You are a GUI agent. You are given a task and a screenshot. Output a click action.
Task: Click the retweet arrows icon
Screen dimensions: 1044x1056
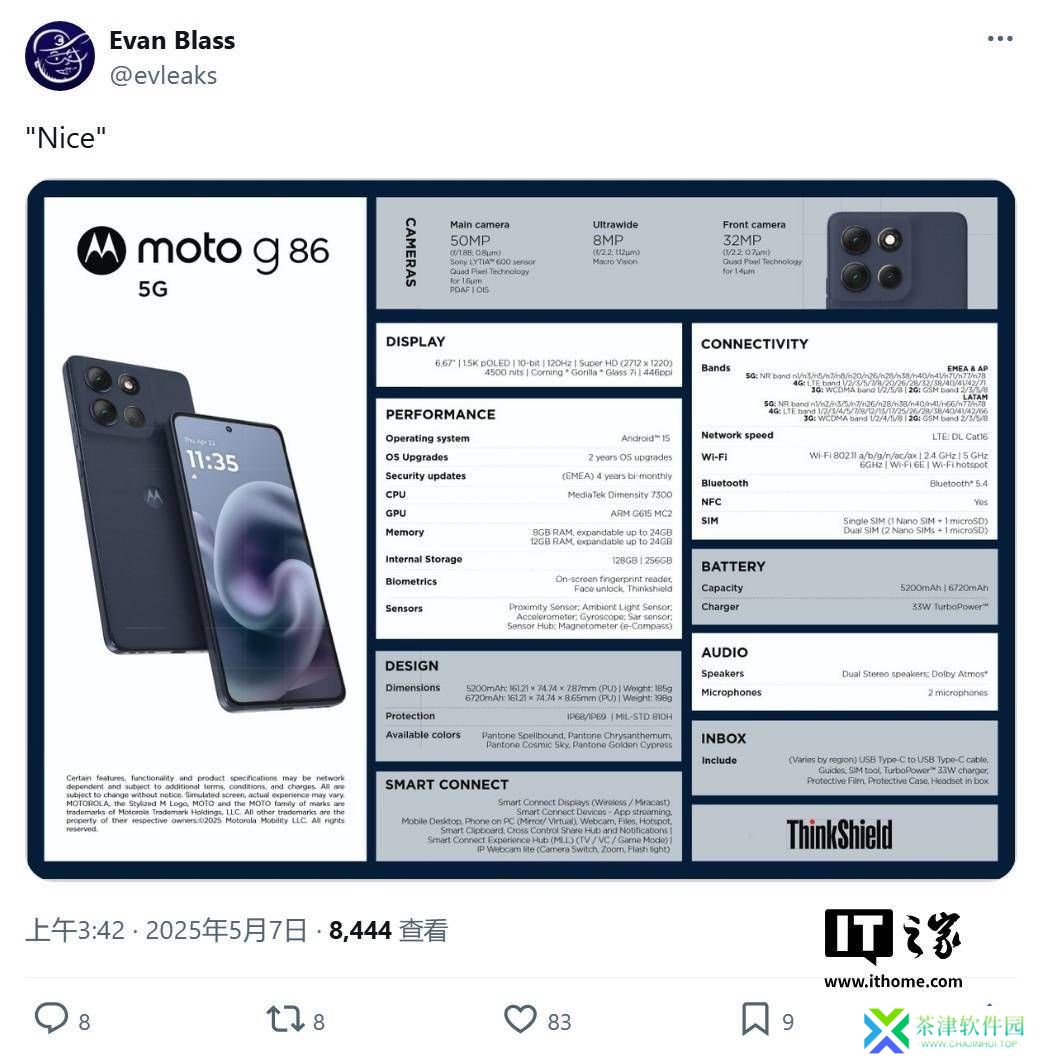(x=286, y=1019)
